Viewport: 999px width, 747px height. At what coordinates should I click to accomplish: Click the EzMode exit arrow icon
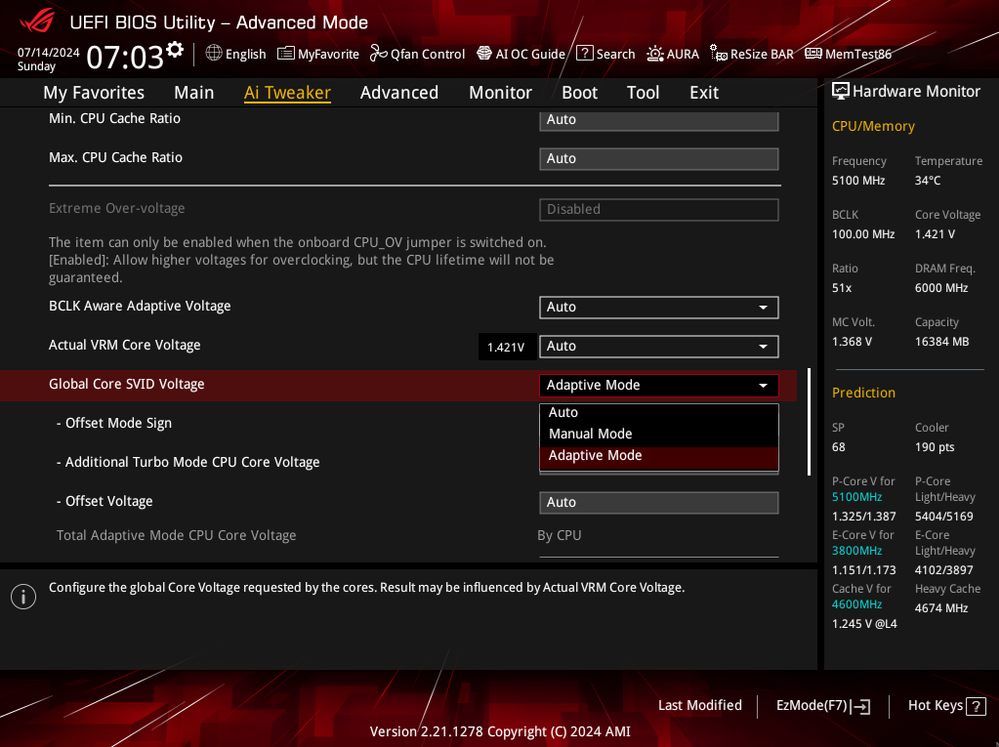click(861, 706)
